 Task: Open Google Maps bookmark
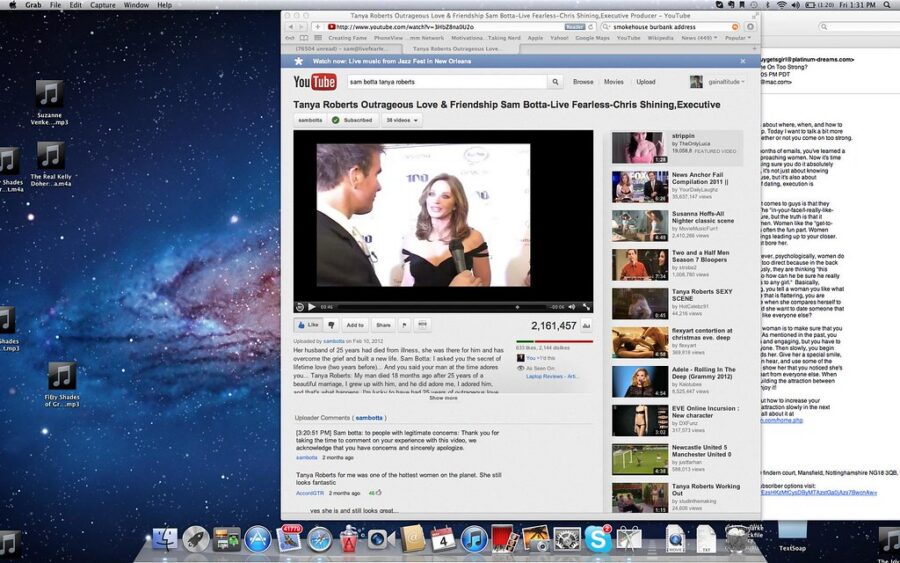592,38
